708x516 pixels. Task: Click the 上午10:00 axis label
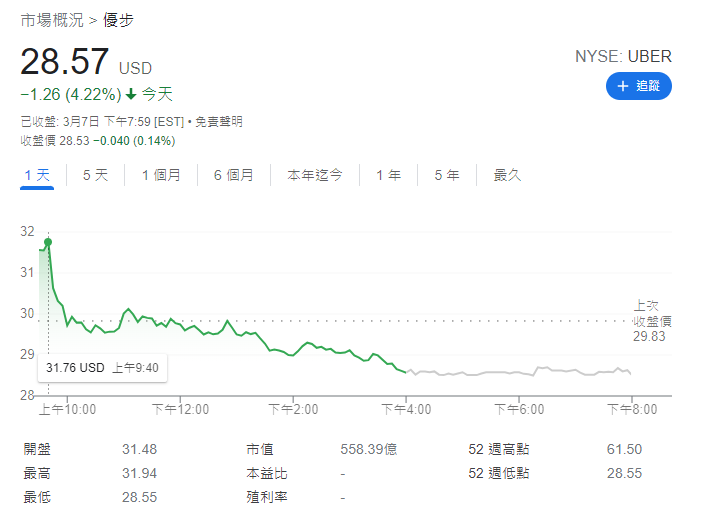tap(68, 409)
